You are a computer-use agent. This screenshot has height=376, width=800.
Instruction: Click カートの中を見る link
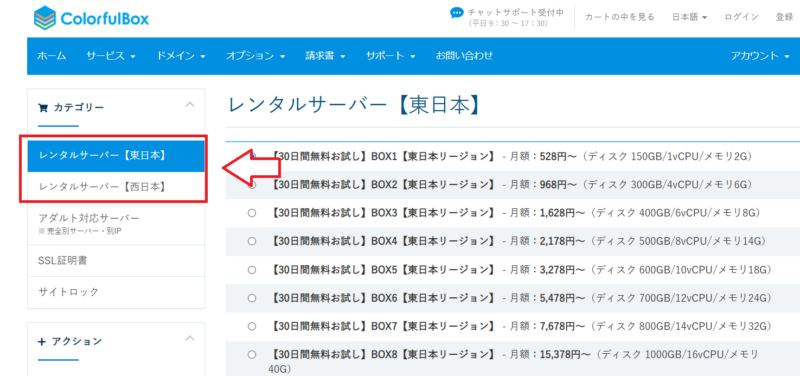(x=620, y=17)
